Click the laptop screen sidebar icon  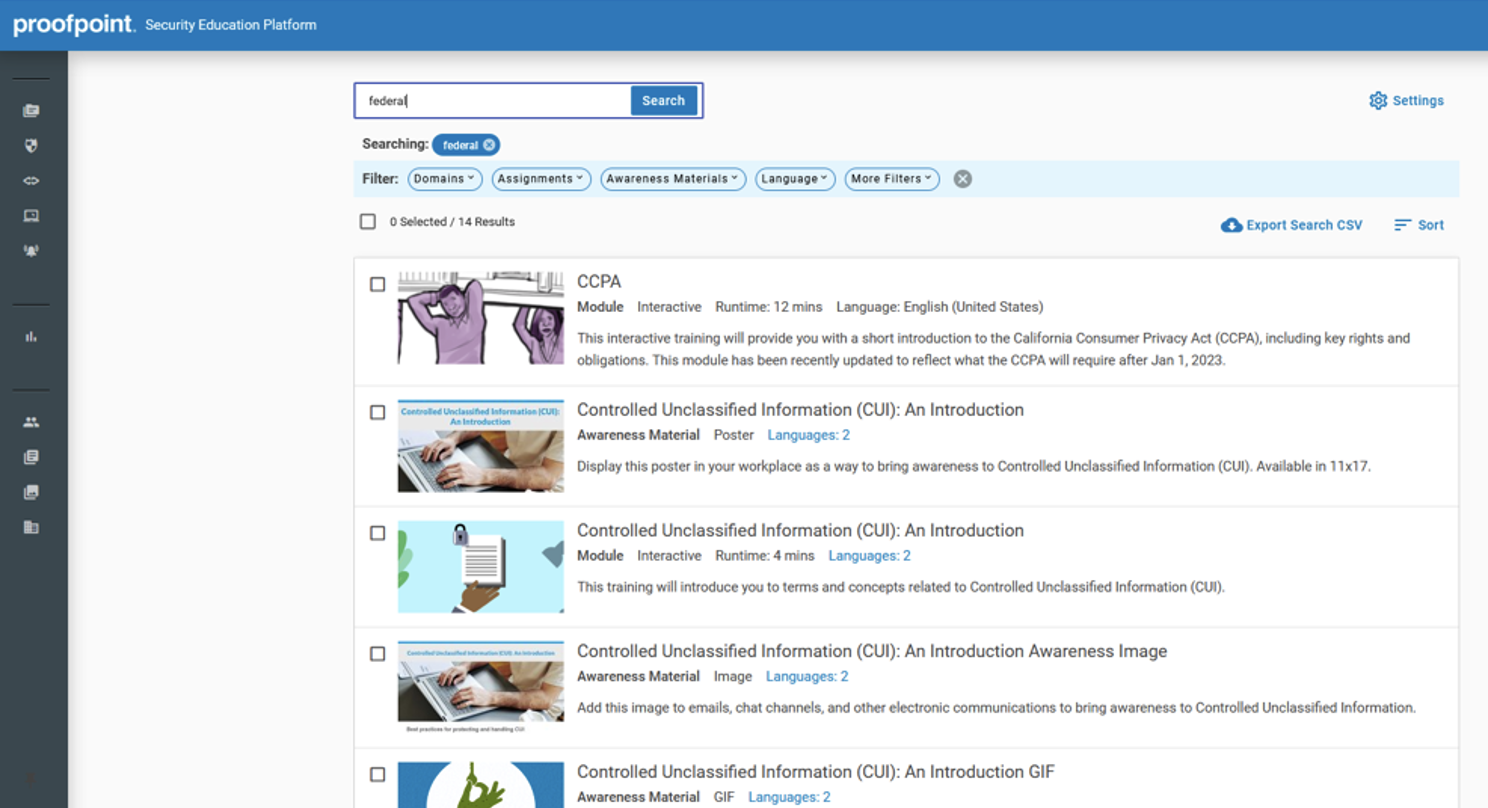click(x=31, y=216)
